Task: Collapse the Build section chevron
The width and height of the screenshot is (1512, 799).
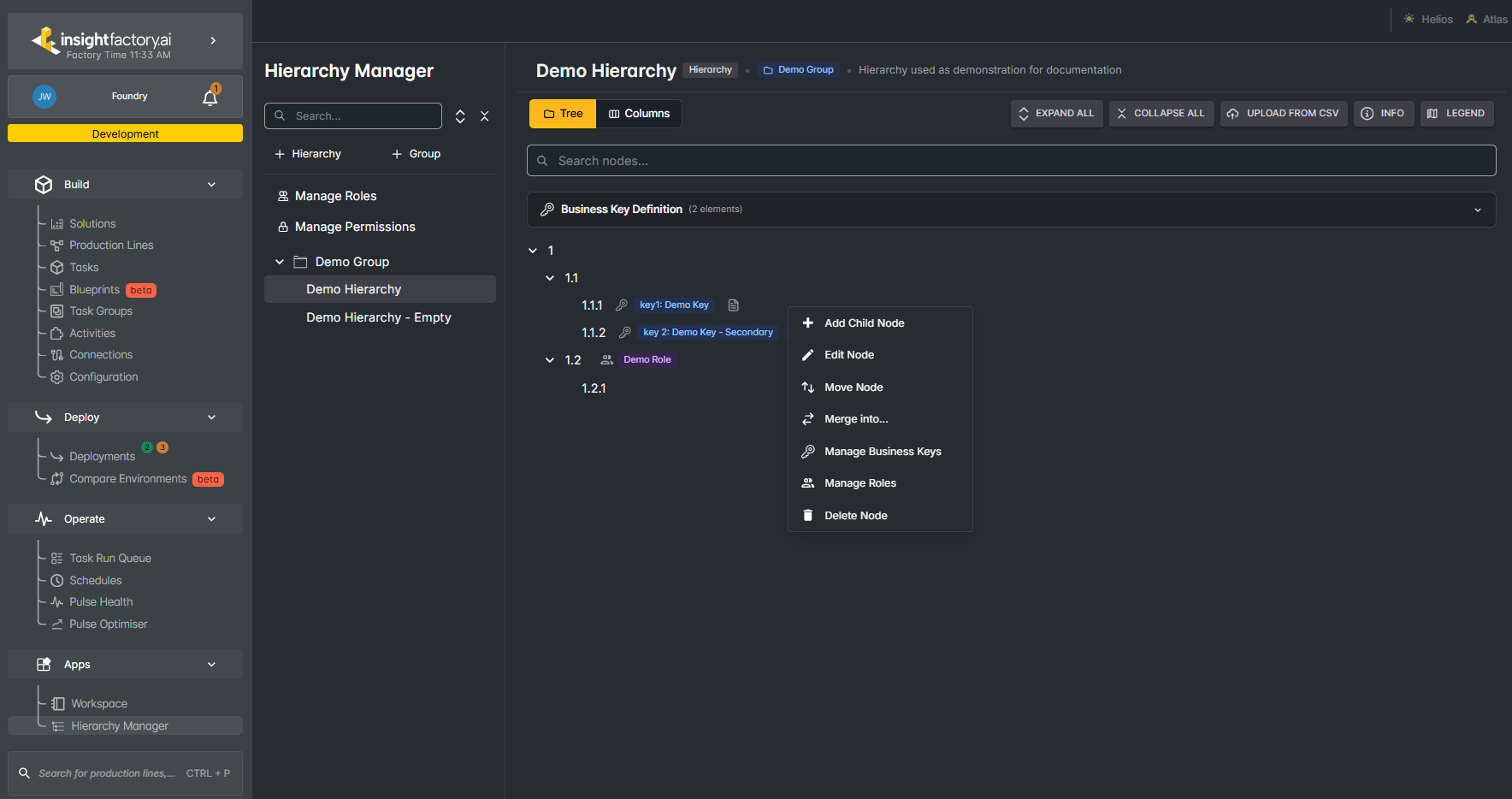Action: pos(212,185)
